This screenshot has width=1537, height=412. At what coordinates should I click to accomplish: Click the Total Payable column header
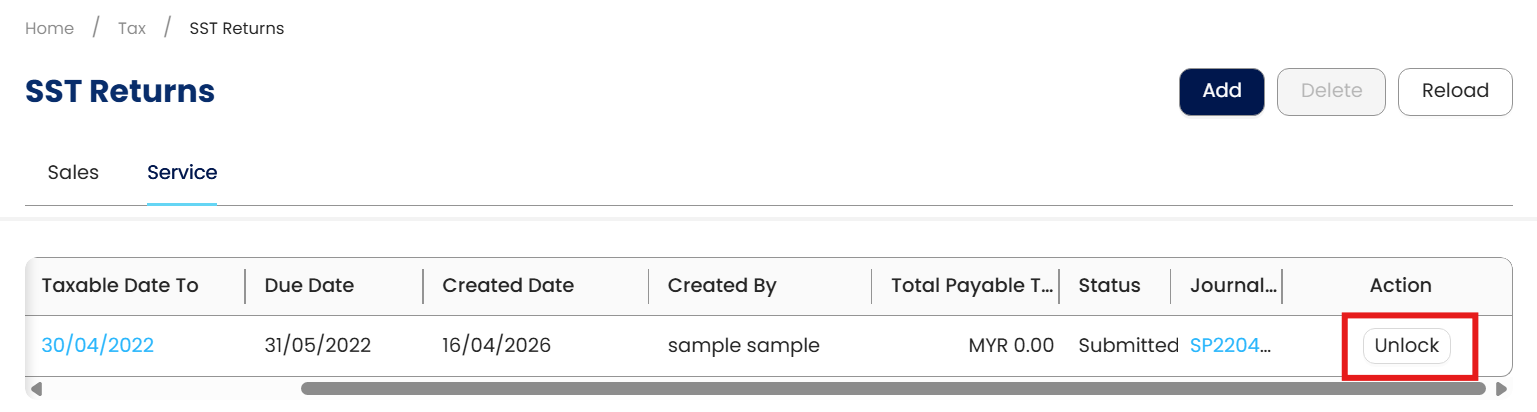click(971, 285)
